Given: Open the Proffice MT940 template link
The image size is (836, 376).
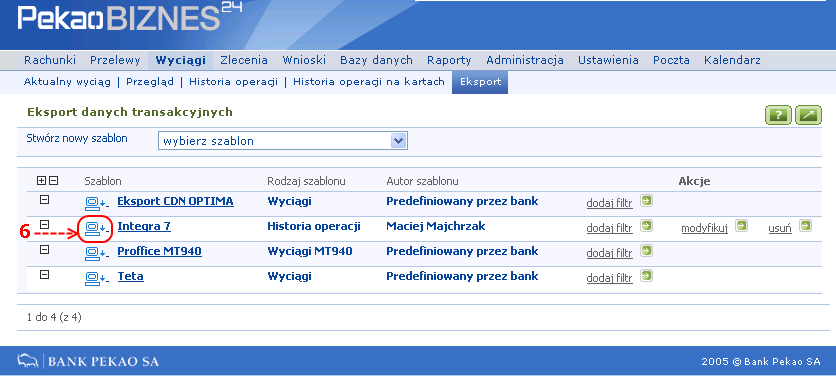Looking at the screenshot, I should point(159,251).
